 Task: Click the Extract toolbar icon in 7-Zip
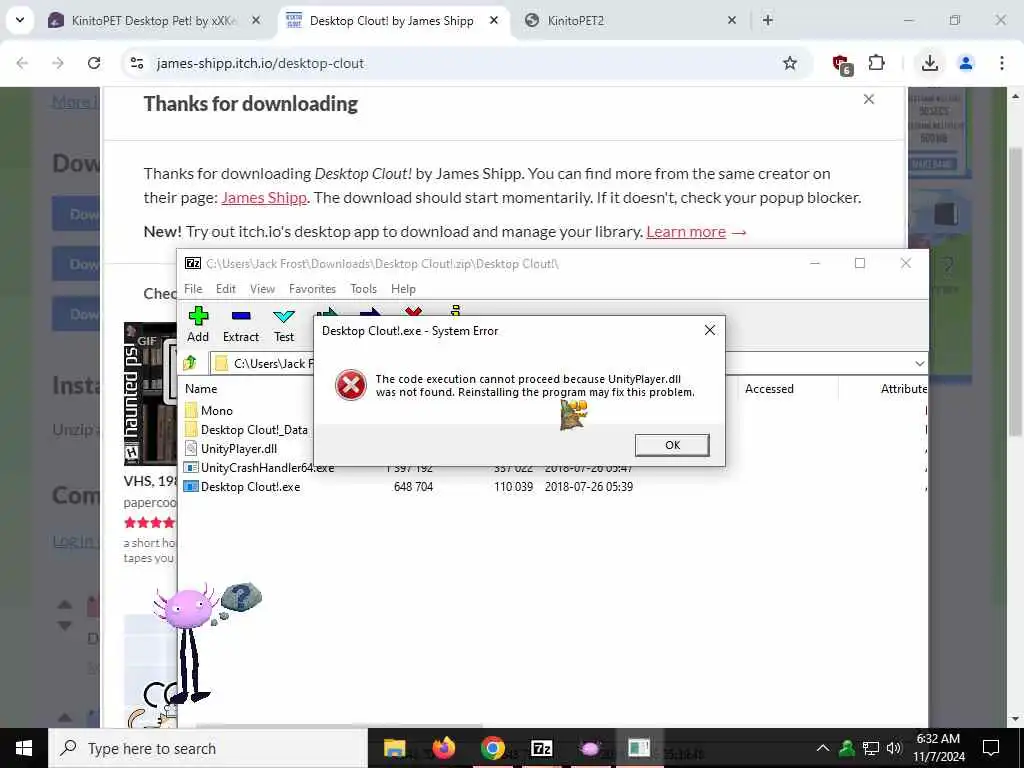click(x=241, y=325)
